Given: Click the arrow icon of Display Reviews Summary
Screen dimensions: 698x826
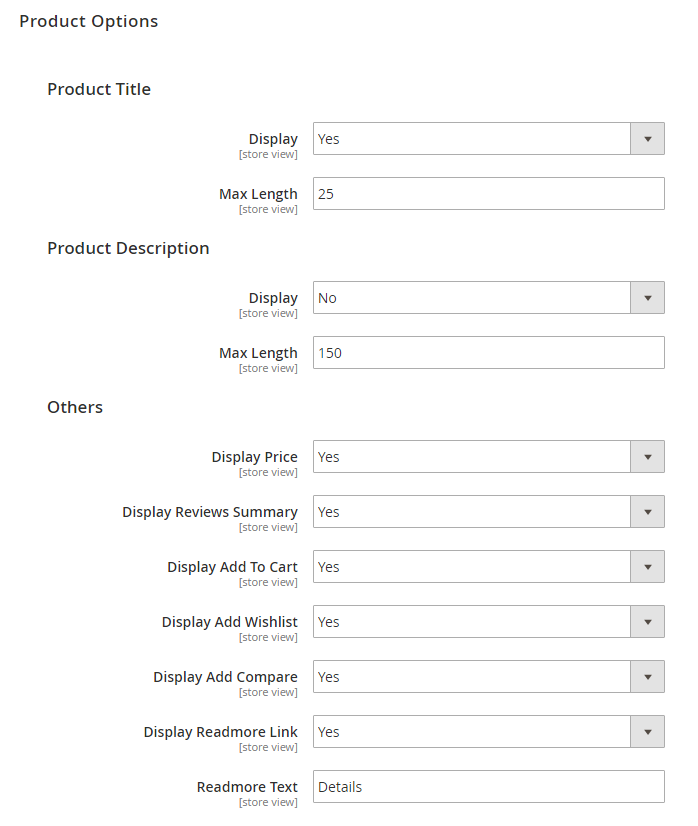Looking at the screenshot, I should 647,512.
